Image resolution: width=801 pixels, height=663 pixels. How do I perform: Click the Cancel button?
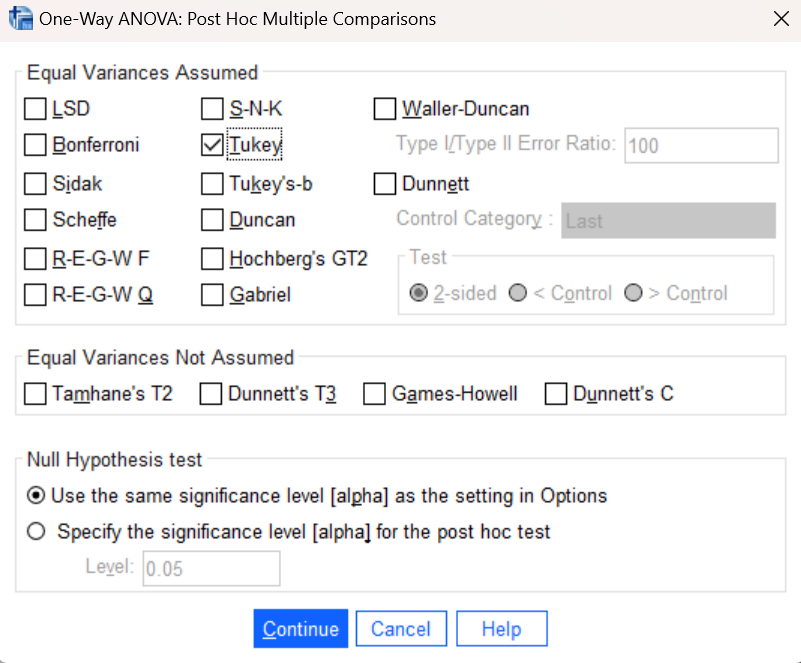[x=400, y=629]
